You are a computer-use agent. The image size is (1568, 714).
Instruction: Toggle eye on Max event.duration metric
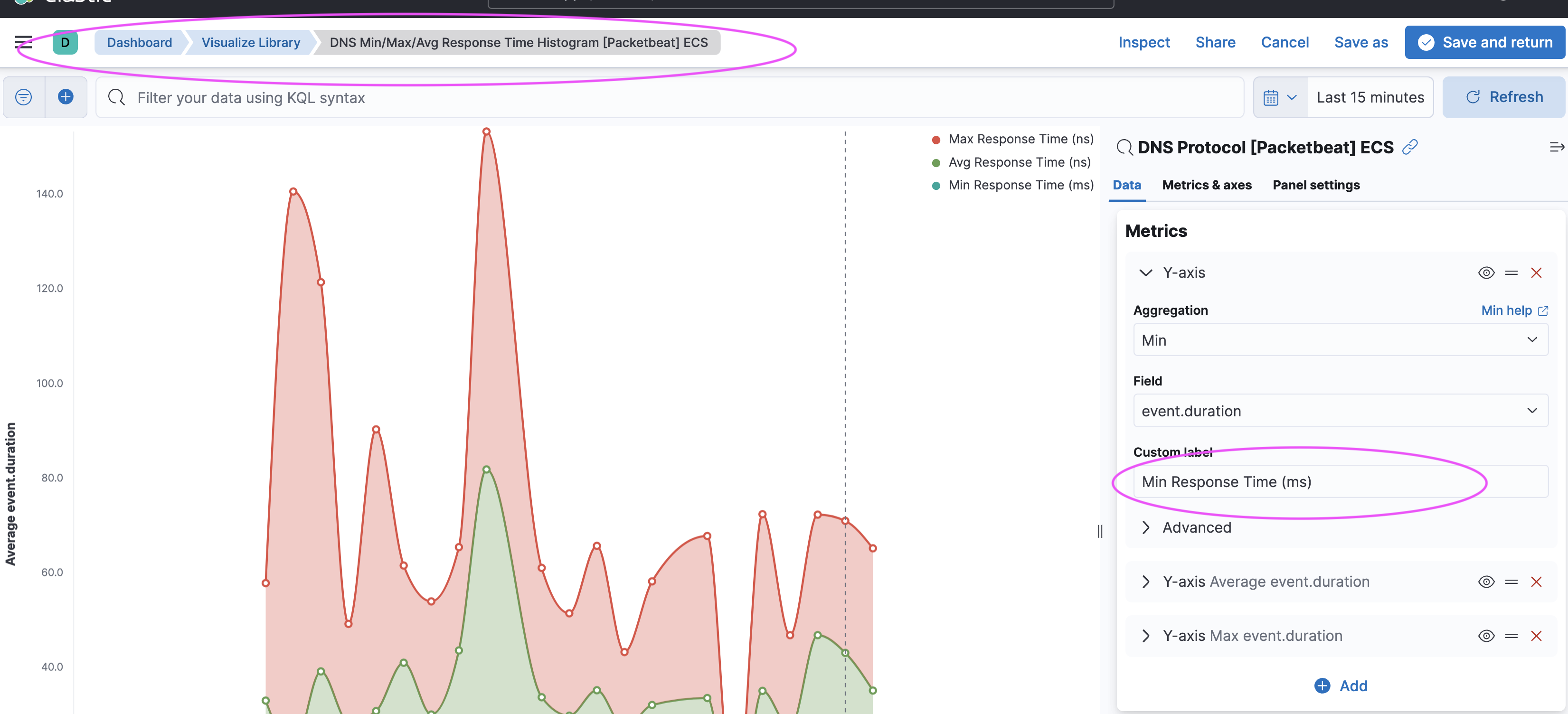pyautogui.click(x=1486, y=636)
